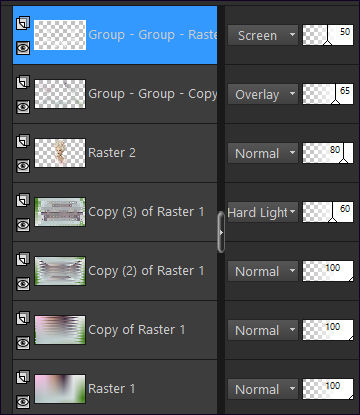Screen dimensions: 360x415
Task: Click layer type icon of top Screen layer
Action: [23, 23]
